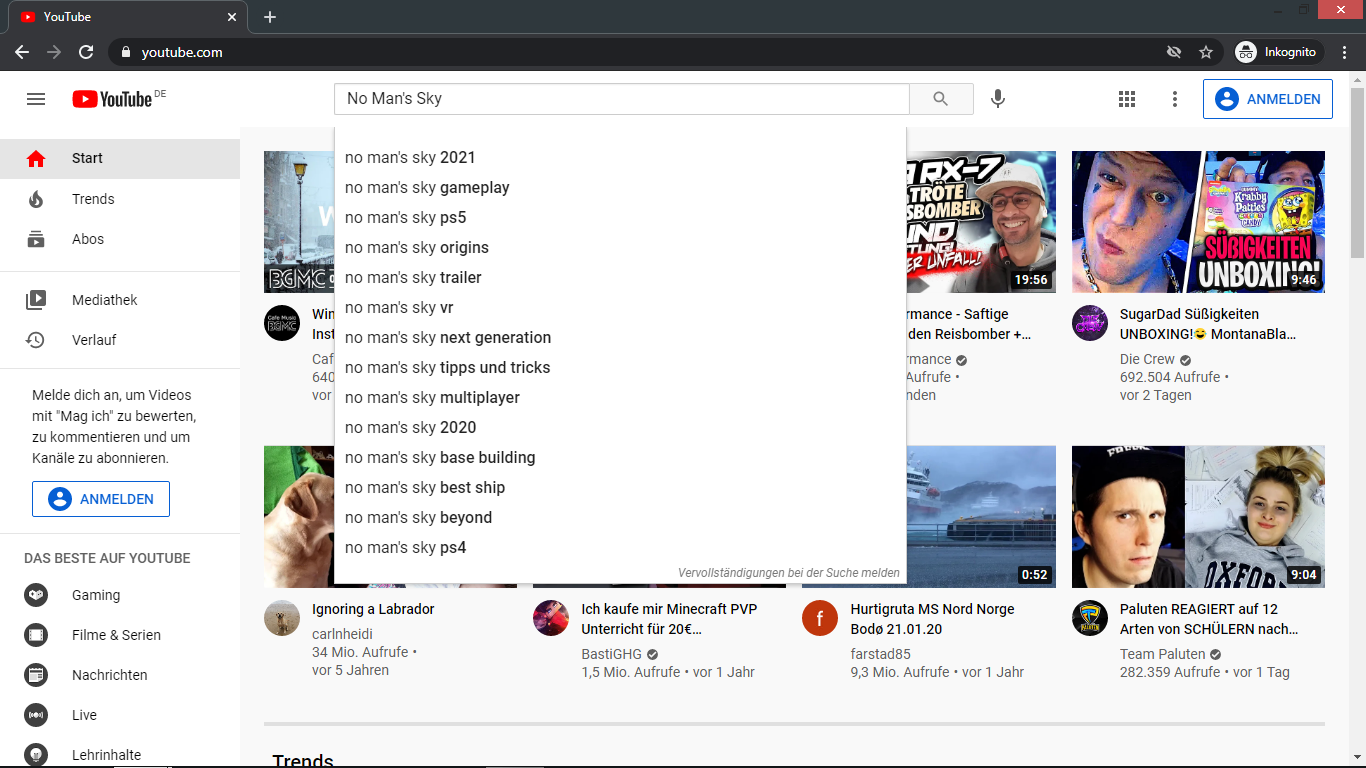The image size is (1366, 768).
Task: Start voice search with microphone icon
Action: tap(997, 99)
